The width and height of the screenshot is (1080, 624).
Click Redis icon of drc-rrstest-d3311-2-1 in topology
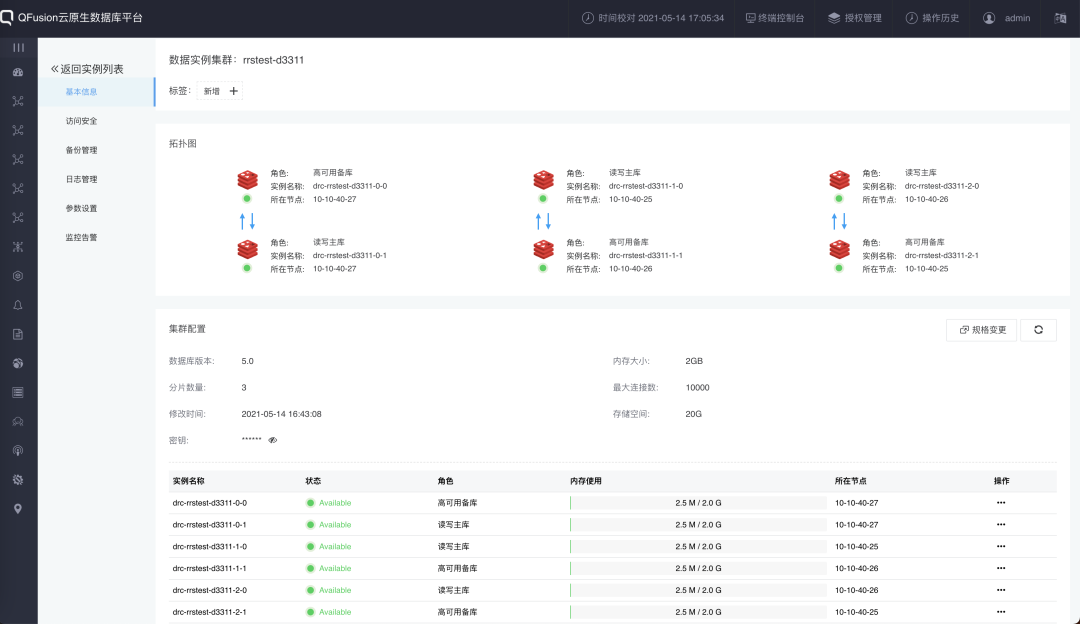click(x=839, y=249)
